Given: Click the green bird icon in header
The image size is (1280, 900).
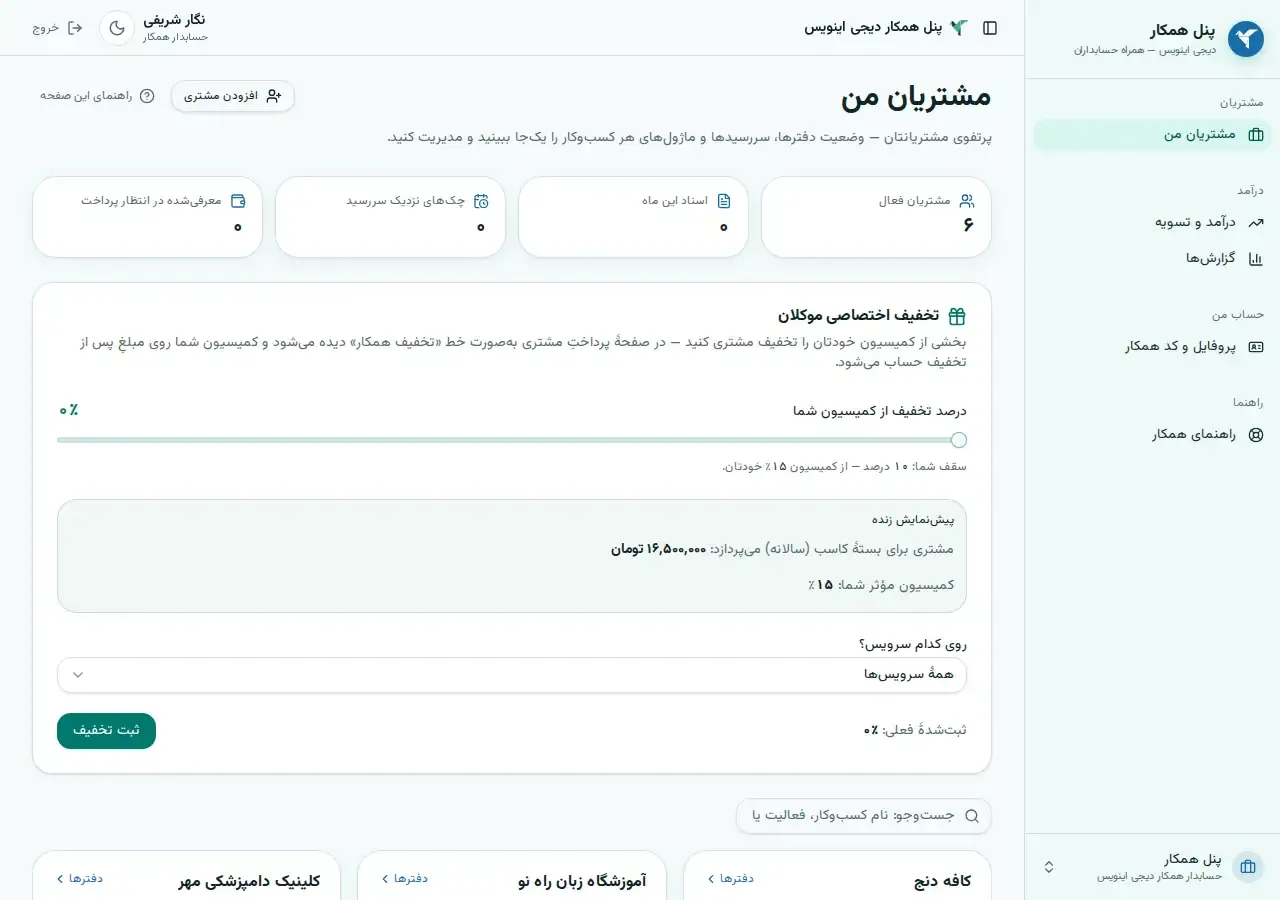Looking at the screenshot, I should pyautogui.click(x=959, y=28).
